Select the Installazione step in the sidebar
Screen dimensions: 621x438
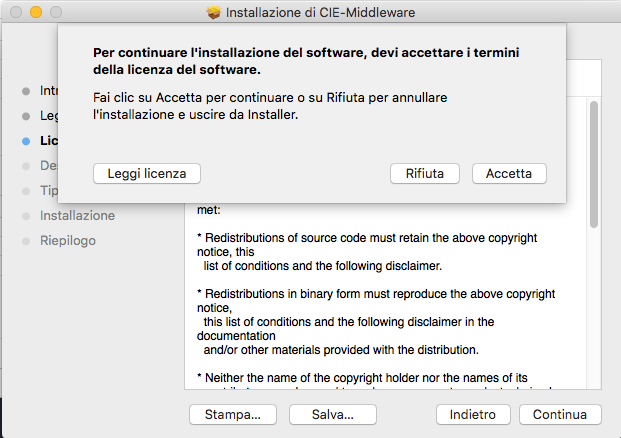[77, 215]
